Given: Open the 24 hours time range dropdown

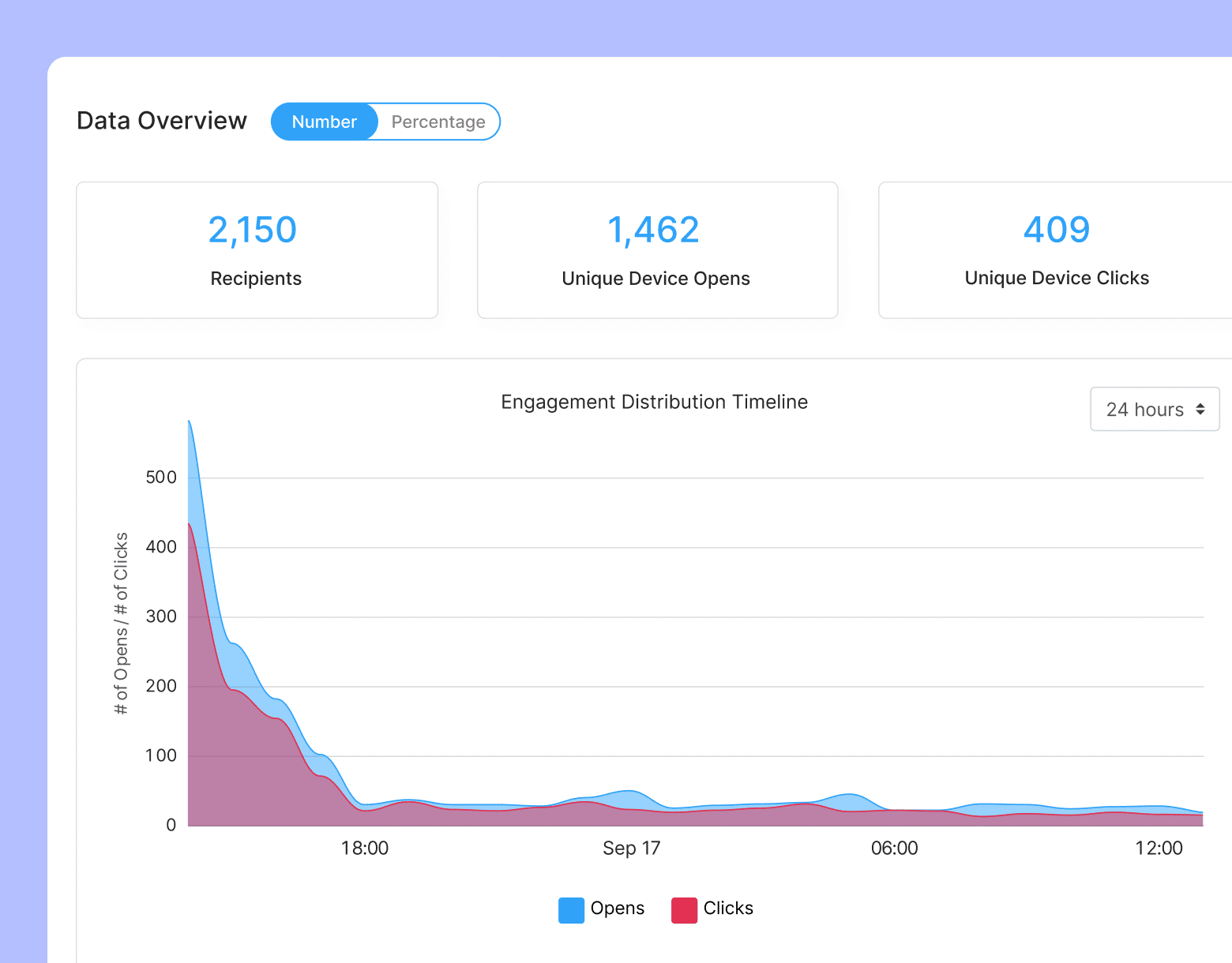Looking at the screenshot, I should click(x=1154, y=409).
